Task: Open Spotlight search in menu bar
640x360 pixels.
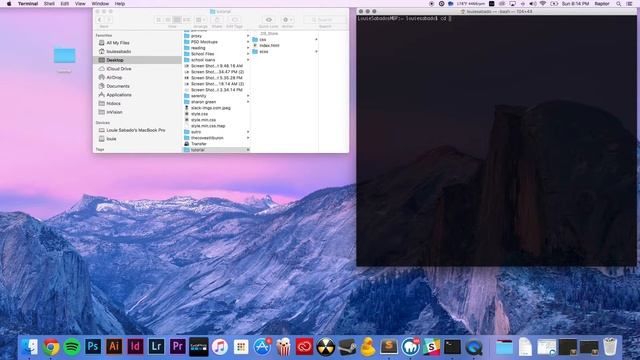Action: 619,4
